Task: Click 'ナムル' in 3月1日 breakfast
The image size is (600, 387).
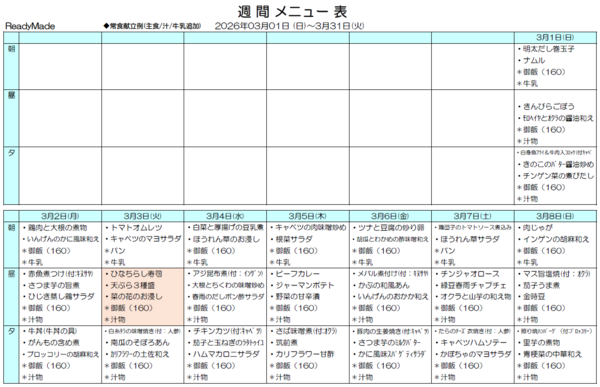Action: click(x=534, y=60)
